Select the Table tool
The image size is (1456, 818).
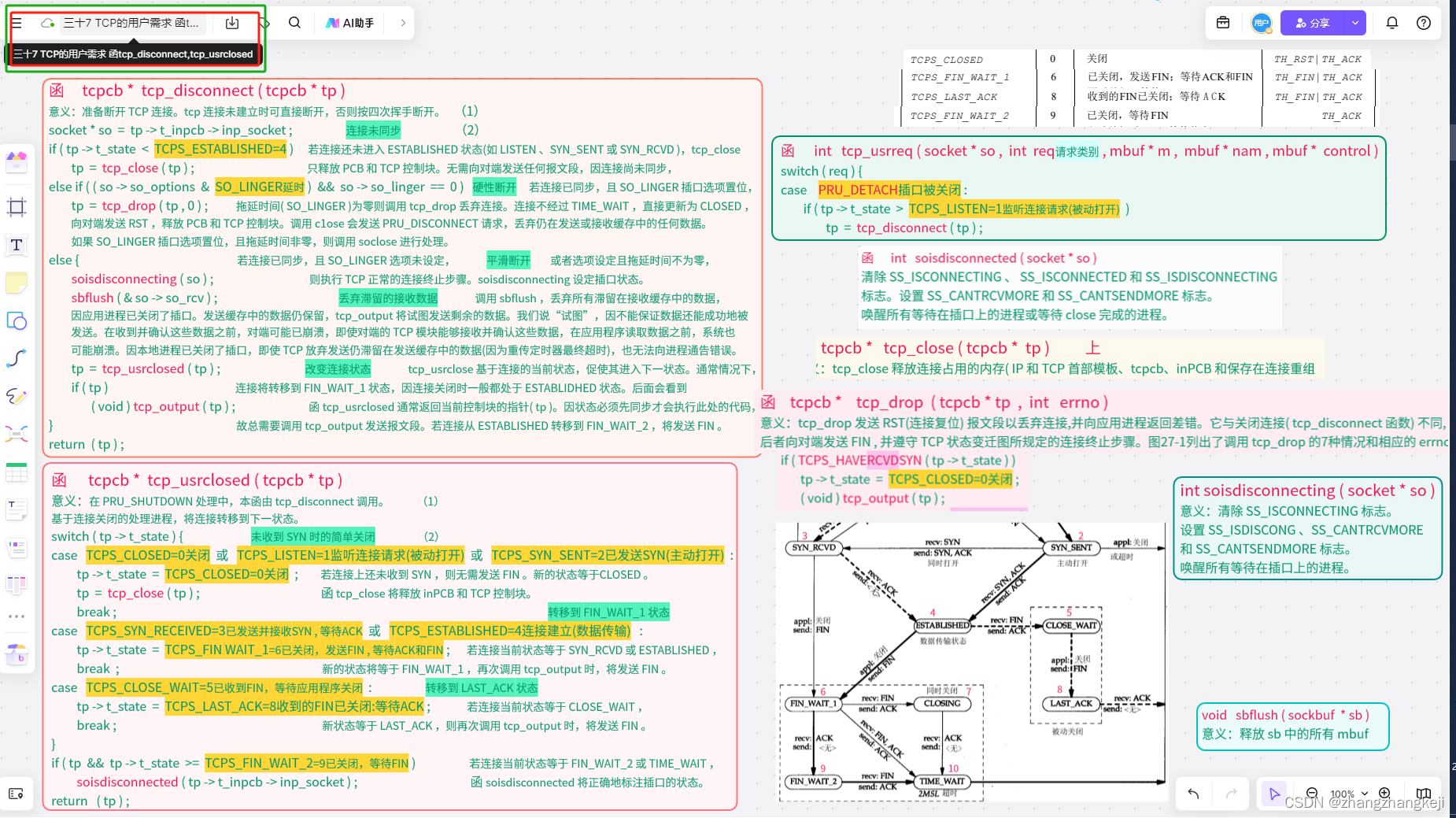click(17, 472)
